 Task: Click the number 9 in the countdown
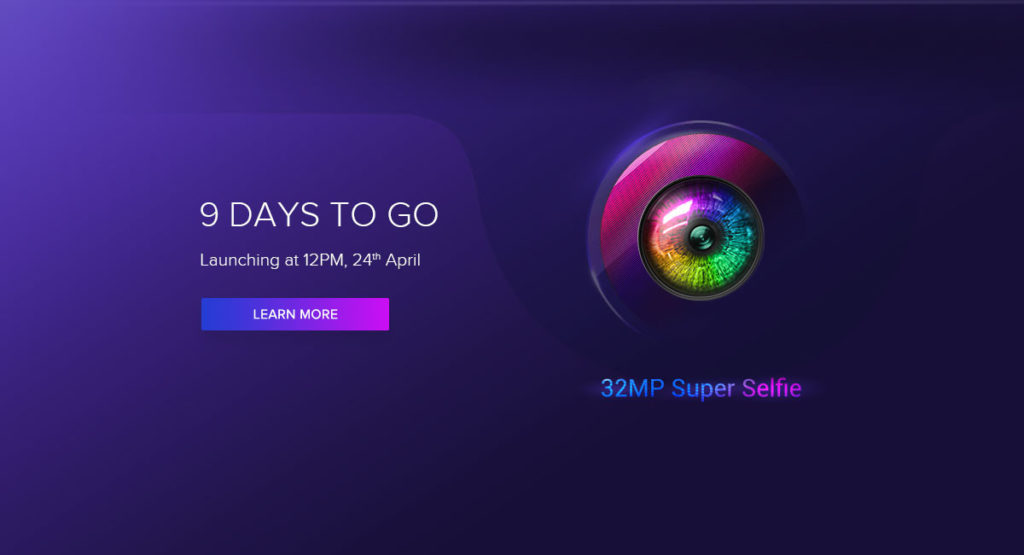(x=209, y=214)
